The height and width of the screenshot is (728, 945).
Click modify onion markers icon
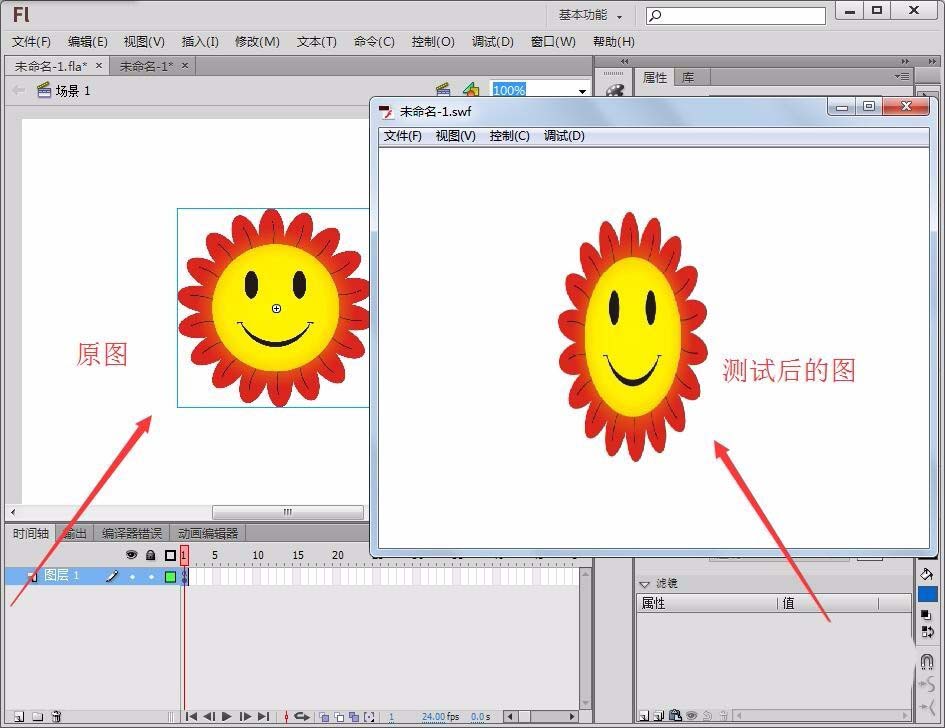pos(369,717)
